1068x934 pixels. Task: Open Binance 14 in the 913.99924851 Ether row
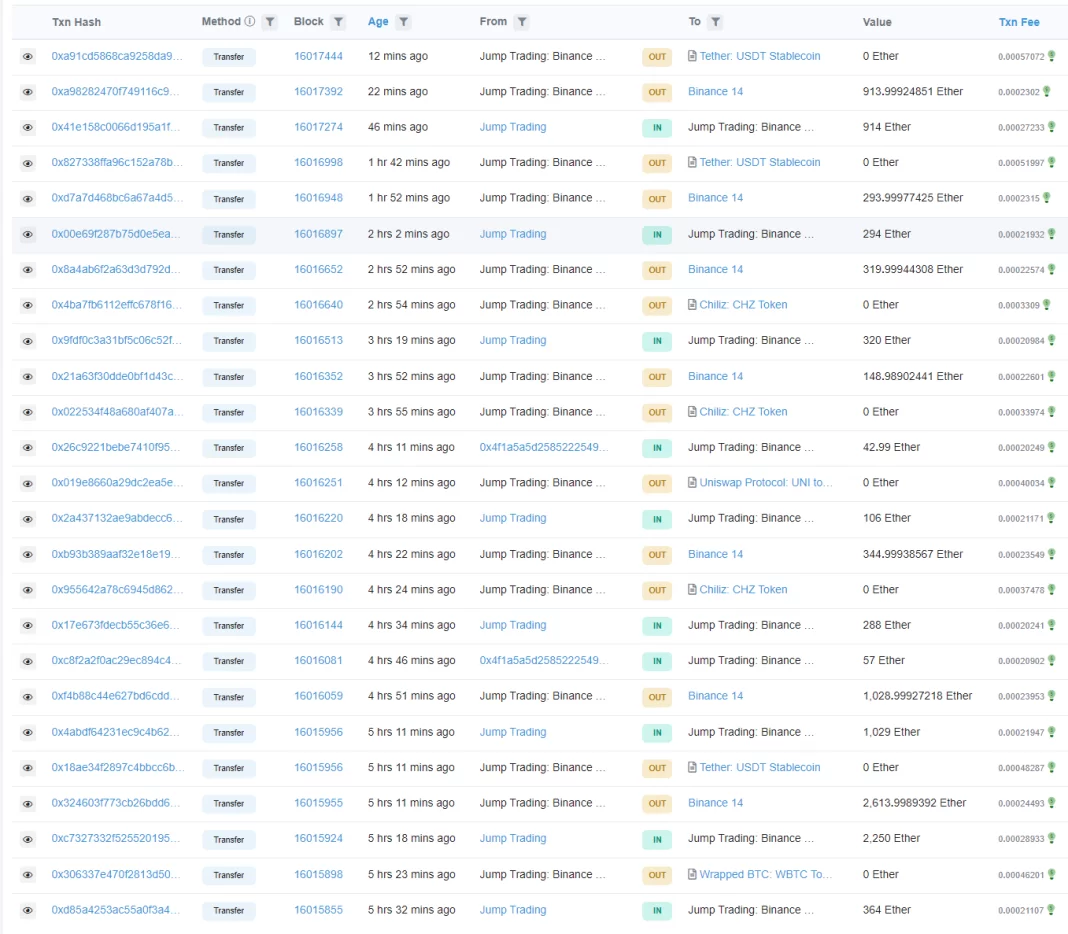(715, 92)
